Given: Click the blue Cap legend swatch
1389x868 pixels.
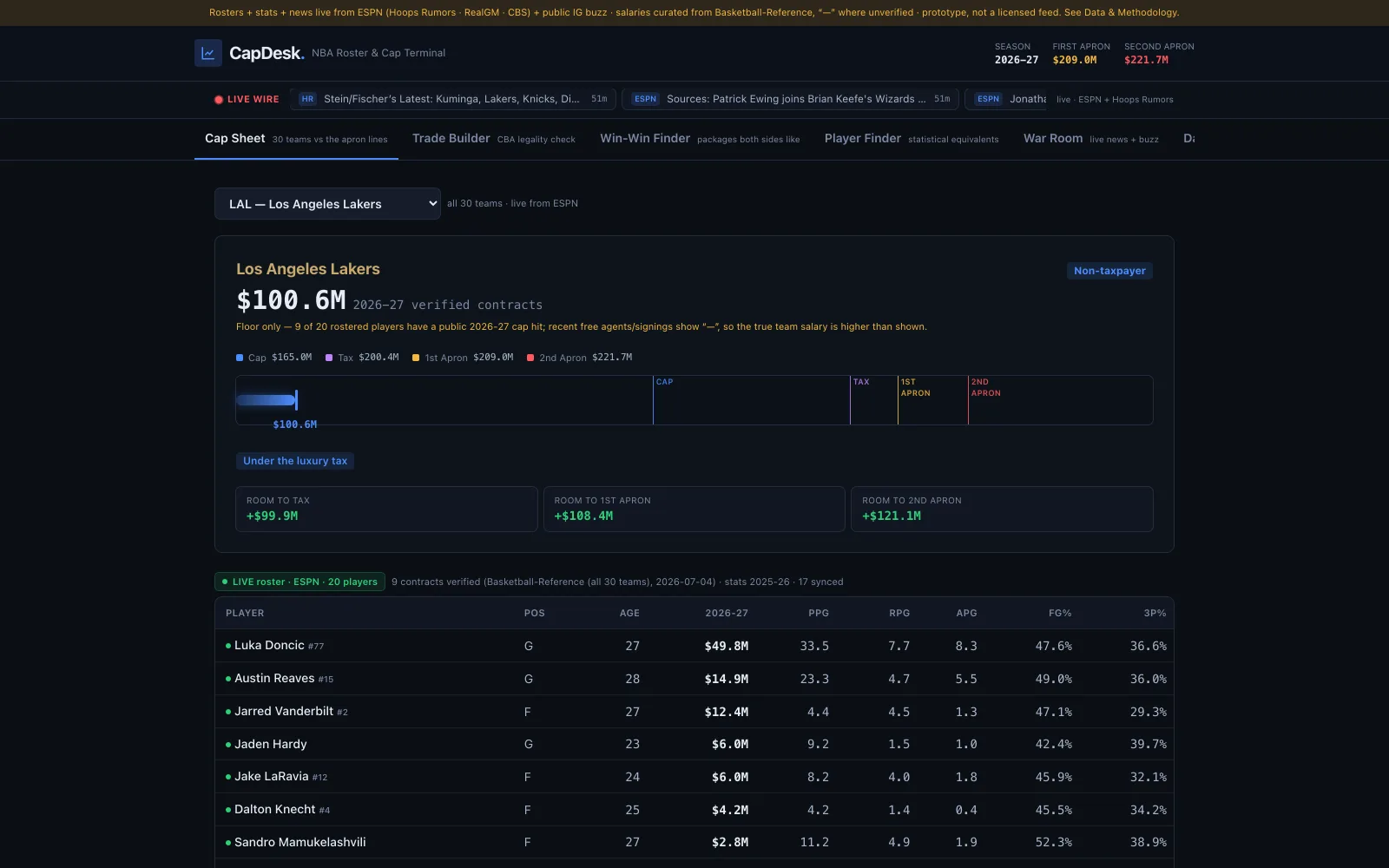Looking at the screenshot, I should 240,358.
